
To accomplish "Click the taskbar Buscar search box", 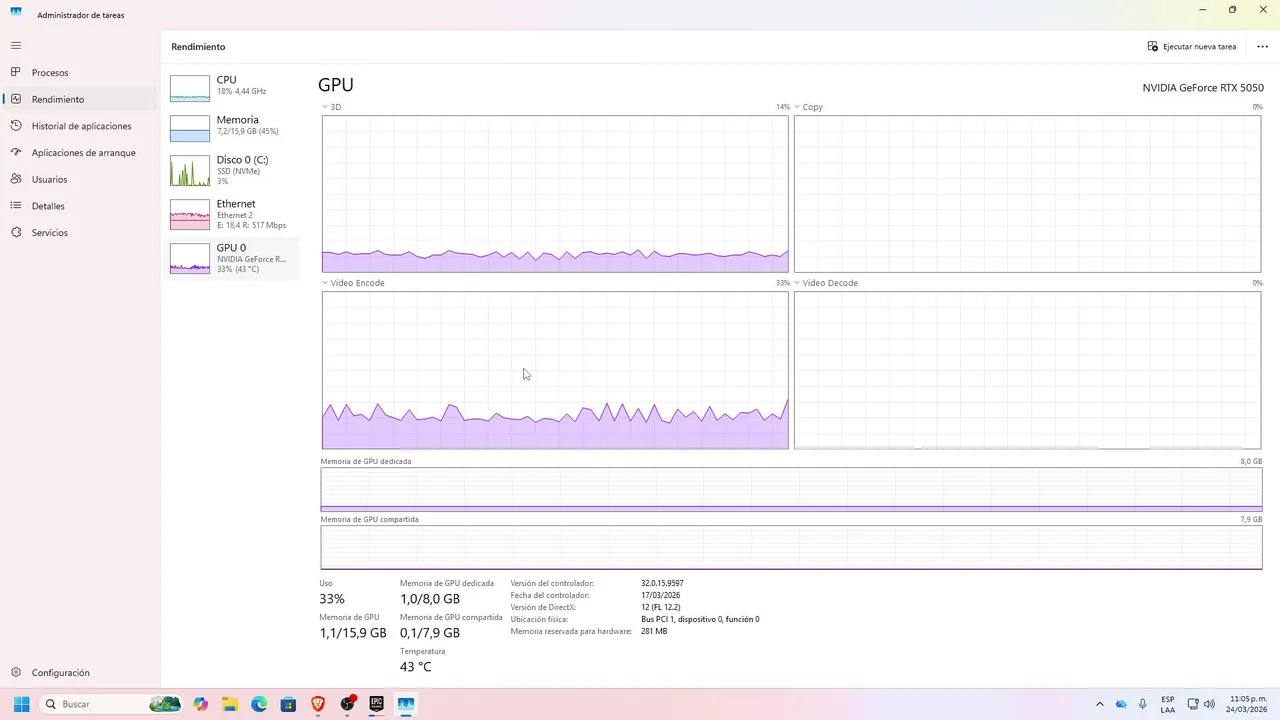I will click(x=112, y=704).
